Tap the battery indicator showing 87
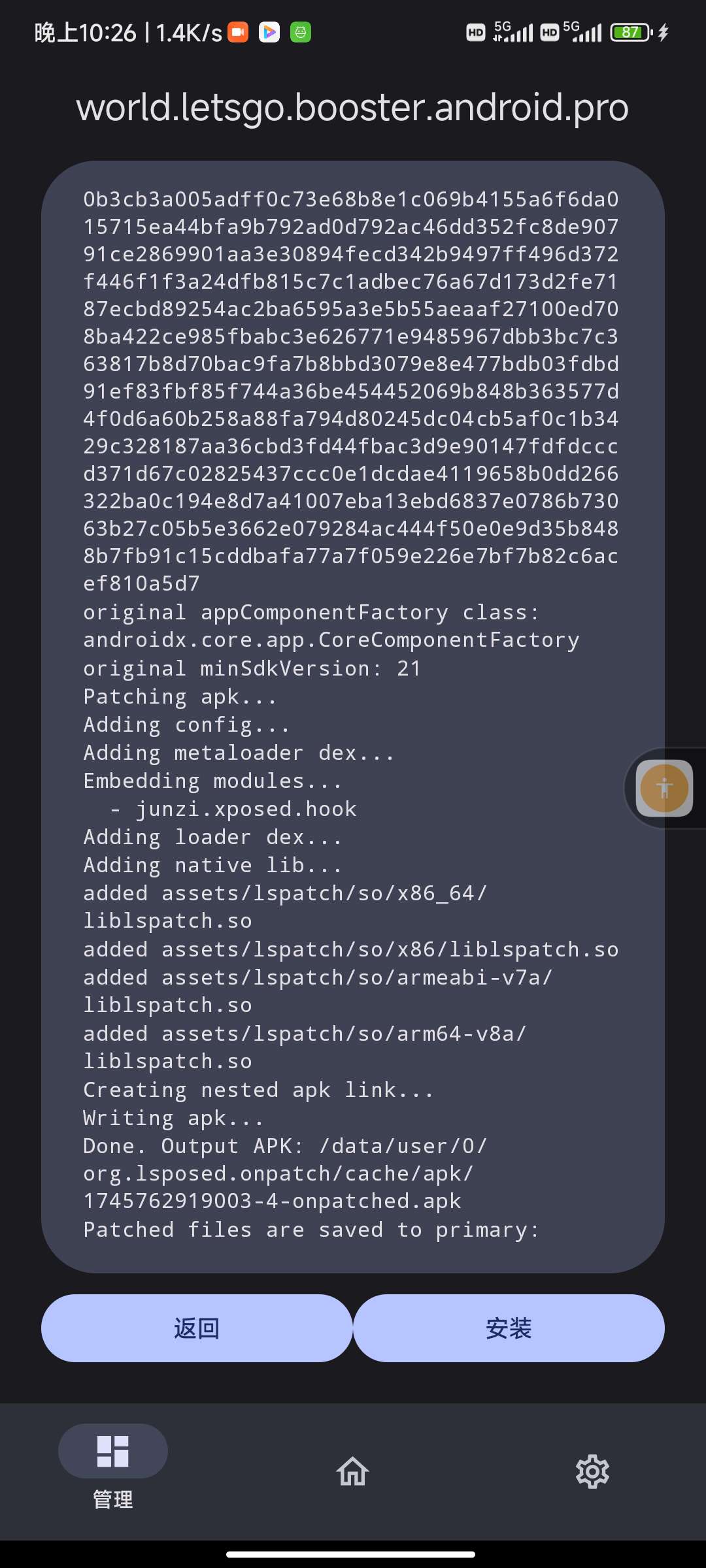The width and height of the screenshot is (706, 1568). [631, 32]
